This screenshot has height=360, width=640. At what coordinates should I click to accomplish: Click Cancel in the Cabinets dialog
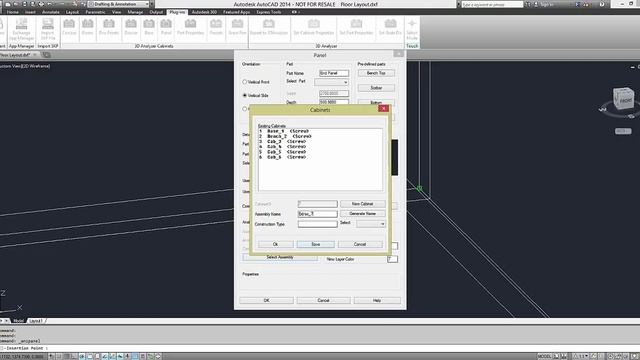(x=360, y=244)
